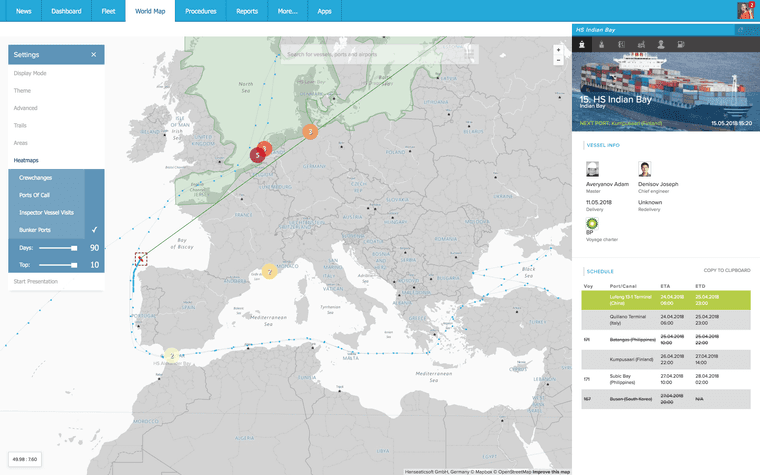Image resolution: width=760 pixels, height=475 pixels.
Task: Select the orange heatmap marker 3 near Denmark
Action: coord(310,131)
